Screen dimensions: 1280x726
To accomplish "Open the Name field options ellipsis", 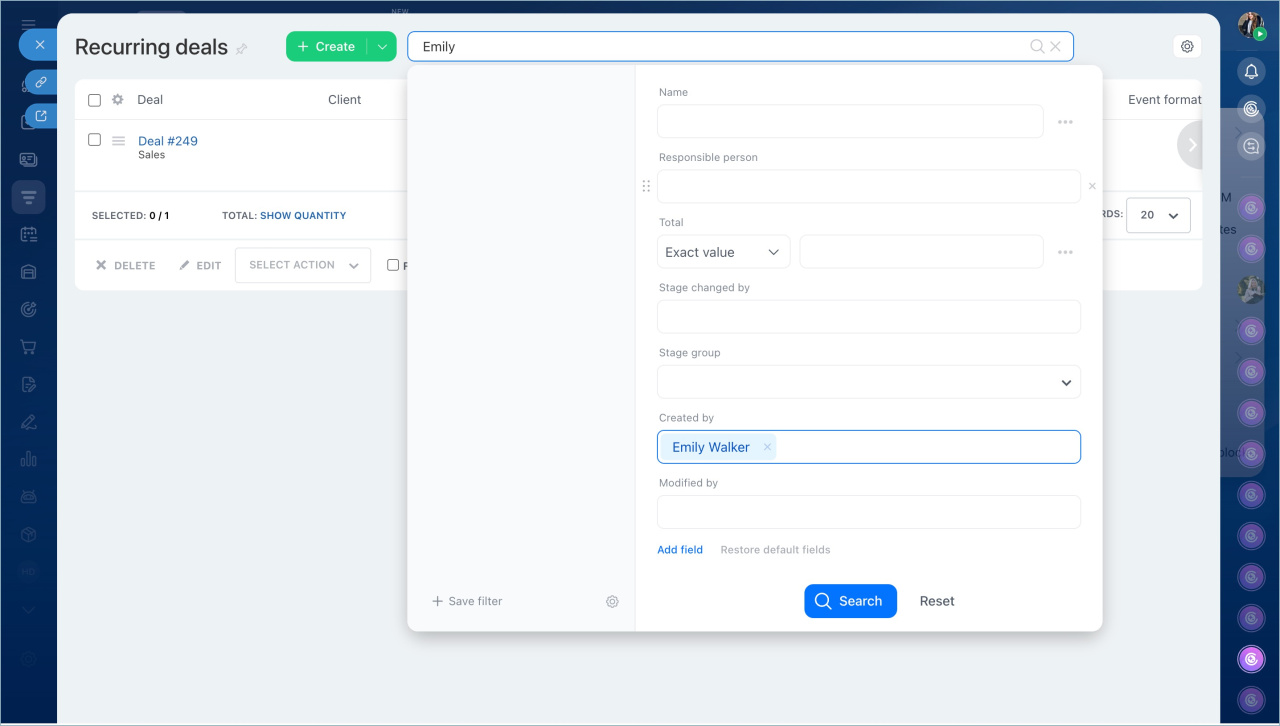I will (x=1065, y=122).
